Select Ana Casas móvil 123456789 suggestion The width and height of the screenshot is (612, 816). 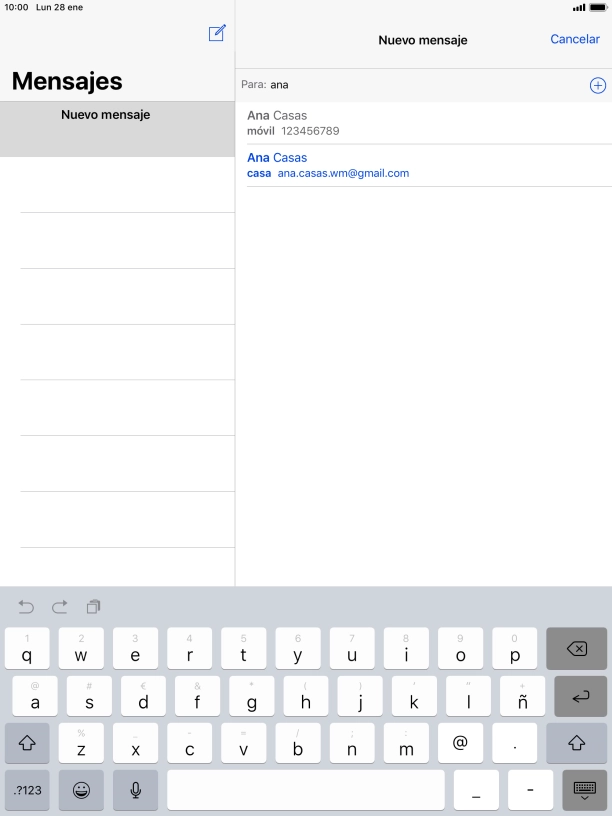click(423, 123)
